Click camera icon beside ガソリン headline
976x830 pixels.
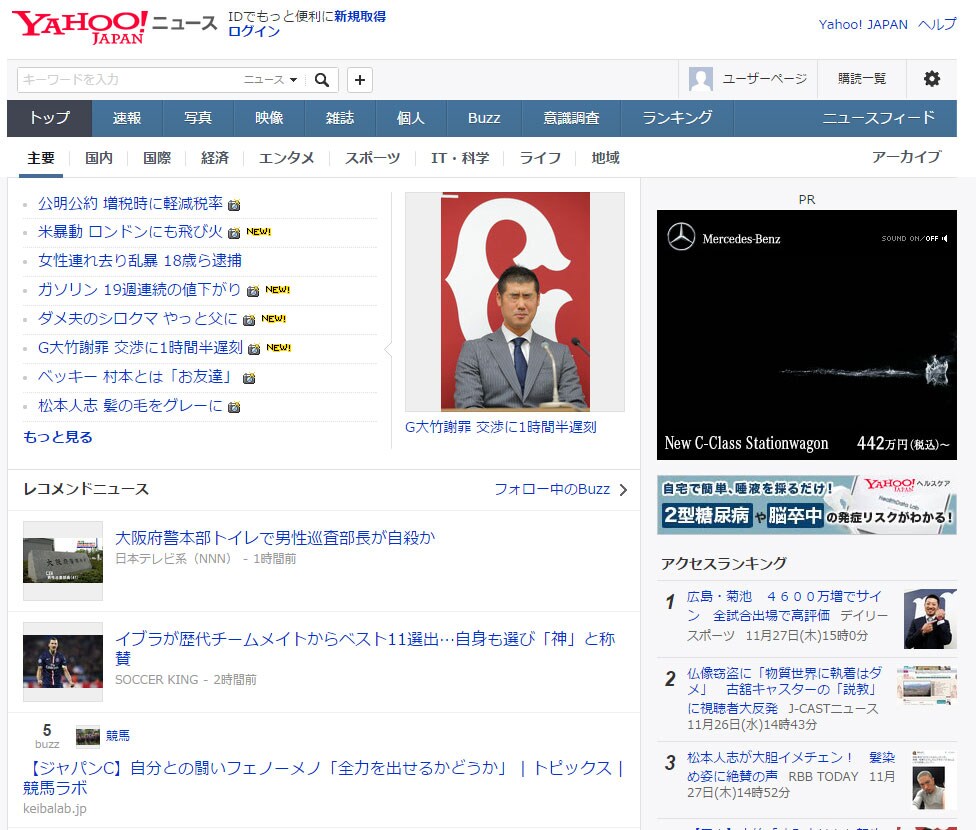(x=253, y=291)
